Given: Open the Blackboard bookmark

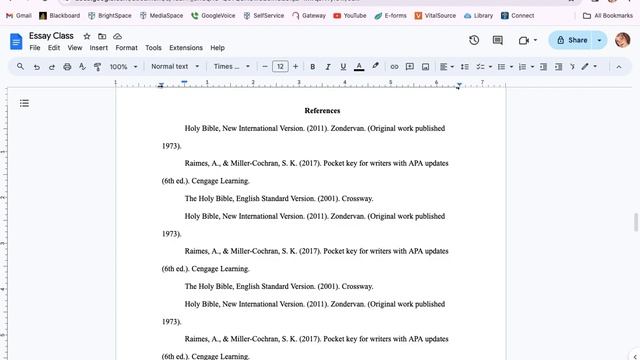Looking at the screenshot, I should pos(60,16).
